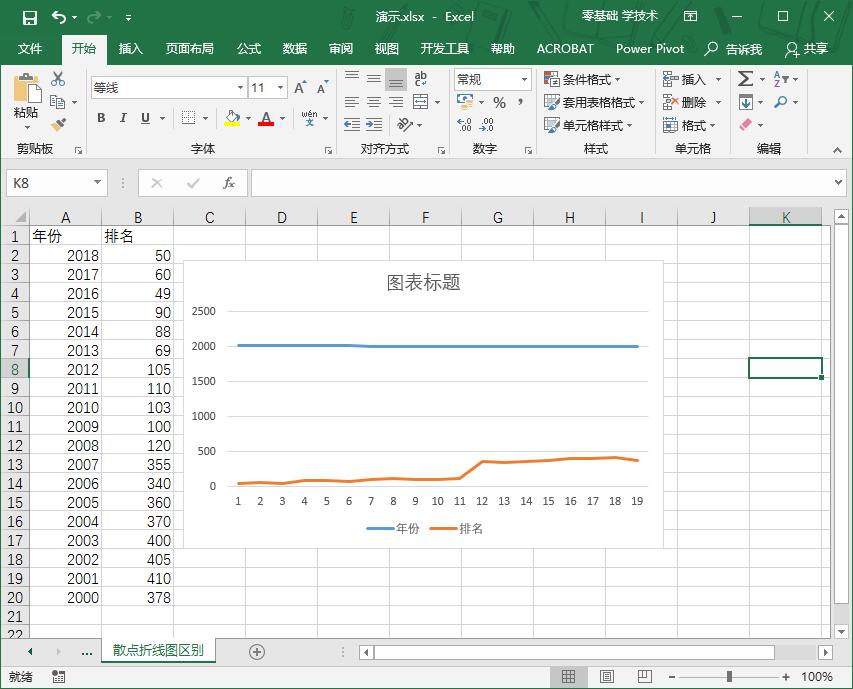The width and height of the screenshot is (853, 689).
Task: Open Find and Select magnifier
Action: tap(781, 102)
